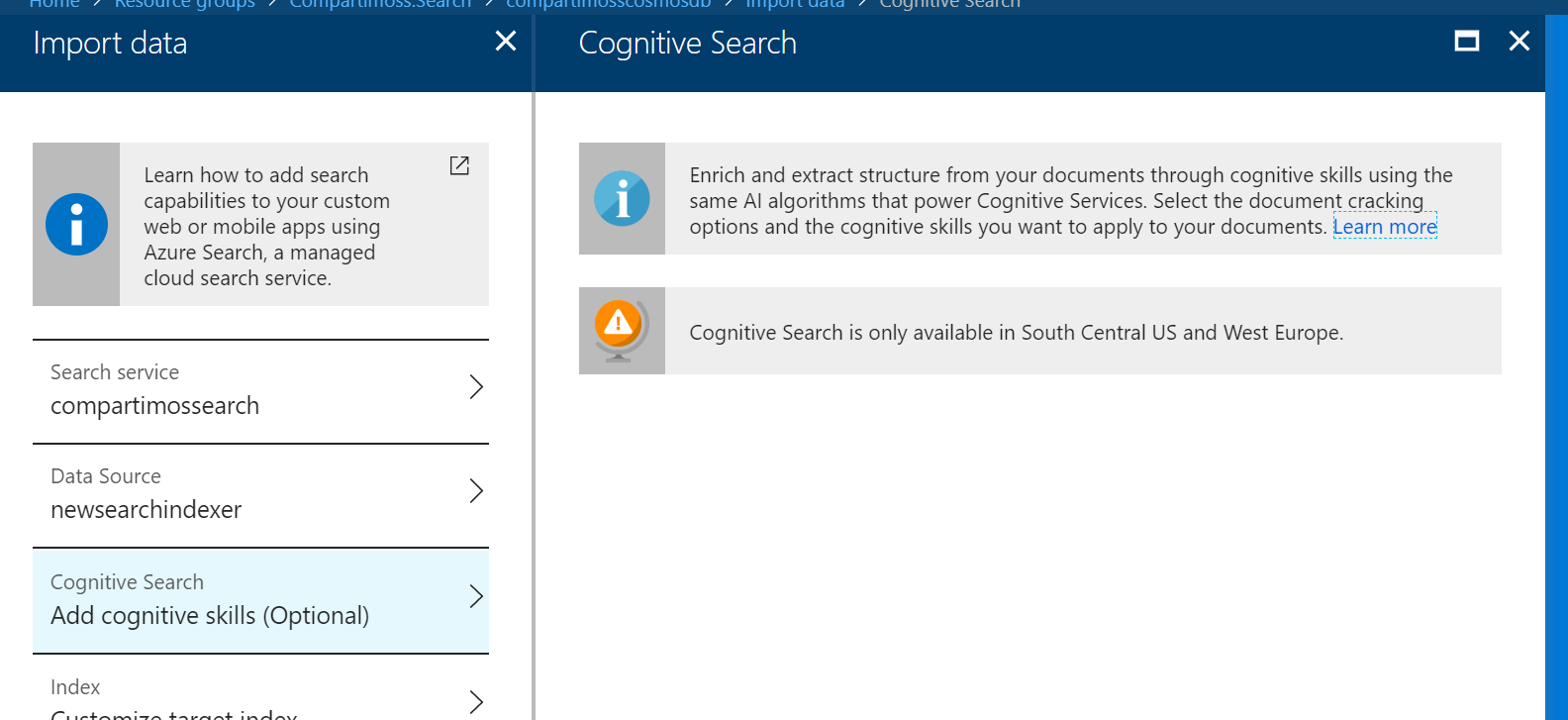Select Add cognitive skills (Optional) step
Image resolution: width=1568 pixels, height=720 pixels.
260,600
